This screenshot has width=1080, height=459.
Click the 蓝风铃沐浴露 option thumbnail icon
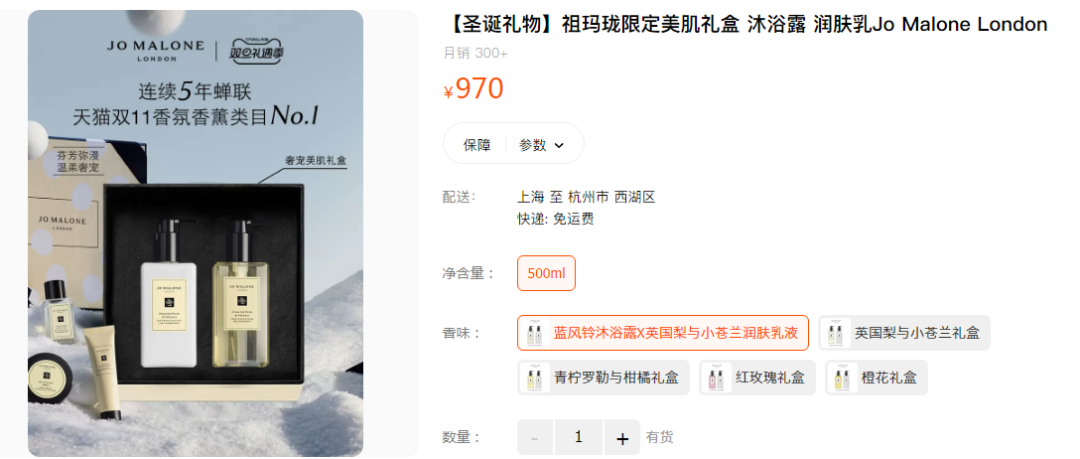(534, 334)
